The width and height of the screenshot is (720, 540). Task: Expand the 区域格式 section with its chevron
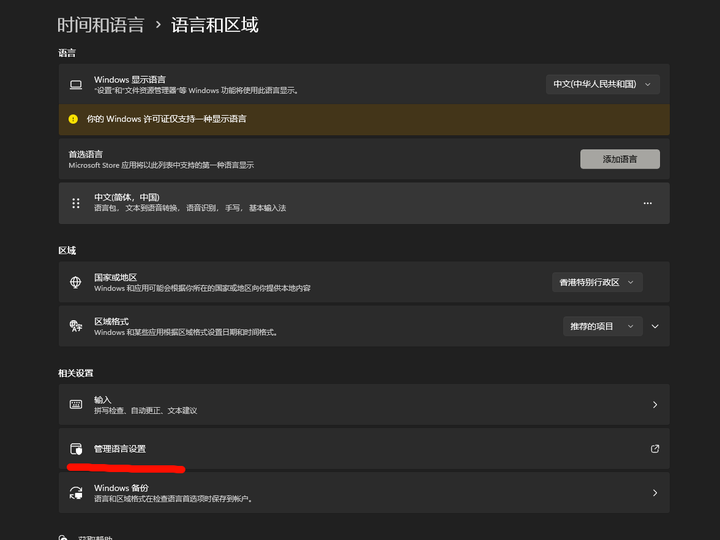[655, 326]
